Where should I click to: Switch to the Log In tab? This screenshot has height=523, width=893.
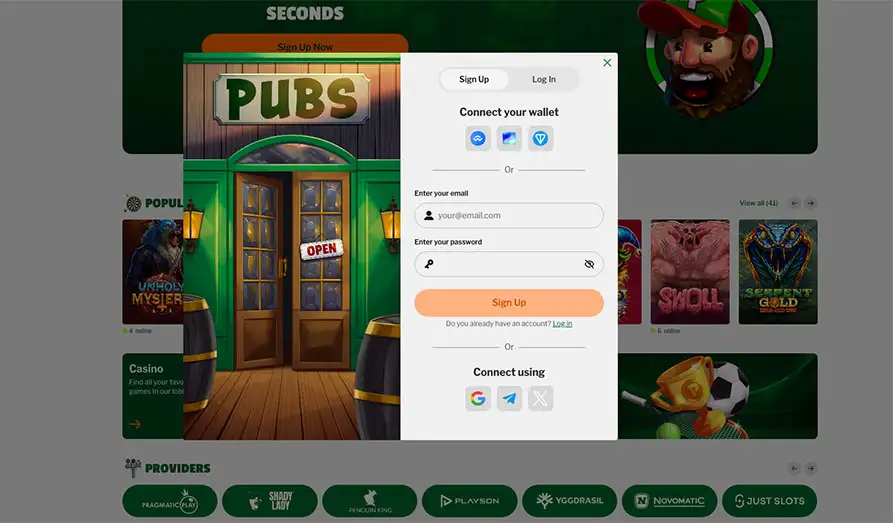point(544,79)
